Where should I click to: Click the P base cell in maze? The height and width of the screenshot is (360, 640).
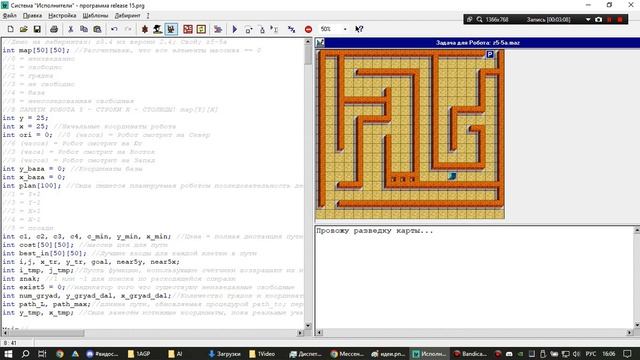[x=490, y=54]
